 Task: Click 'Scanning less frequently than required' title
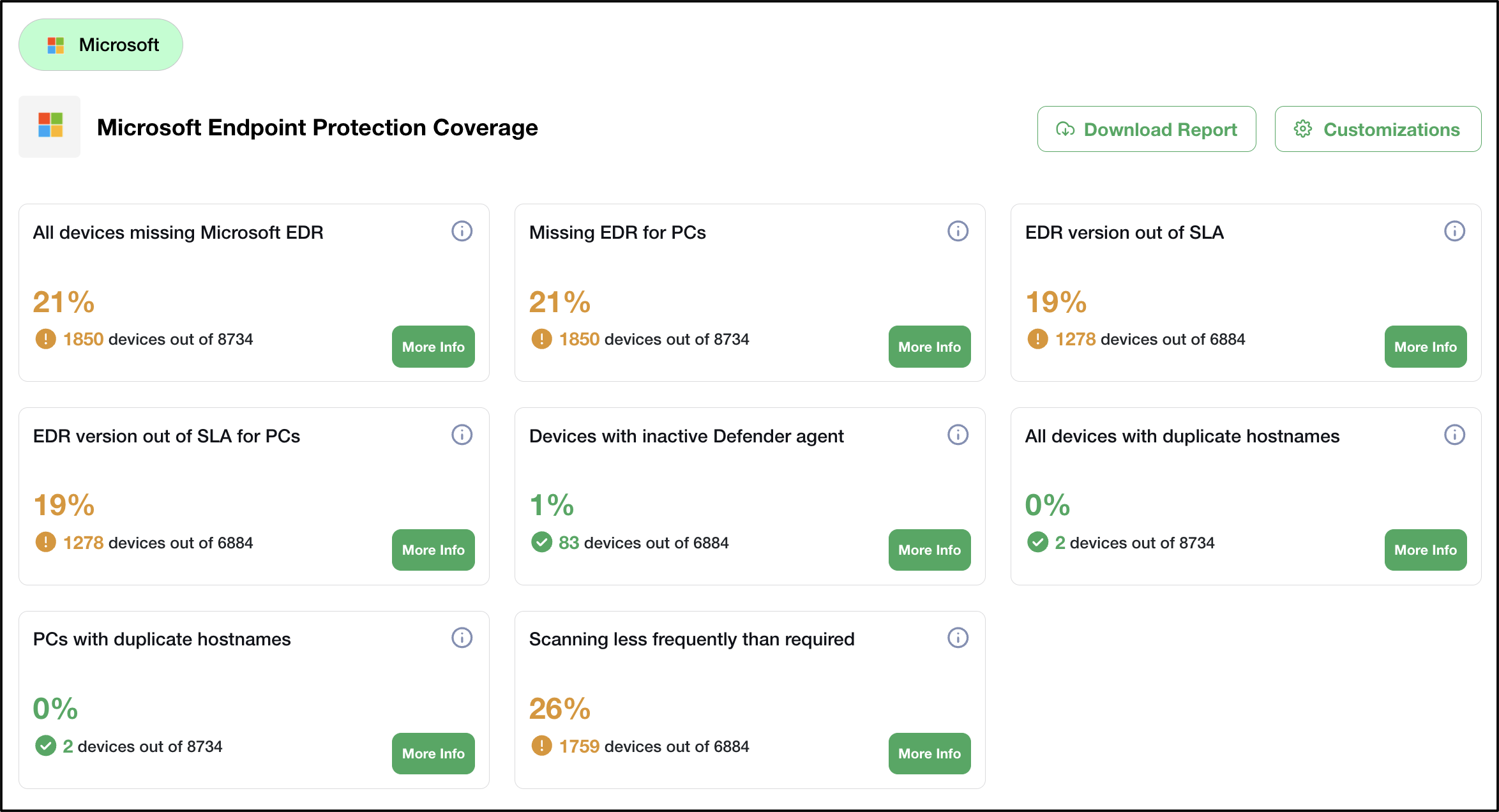click(691, 639)
